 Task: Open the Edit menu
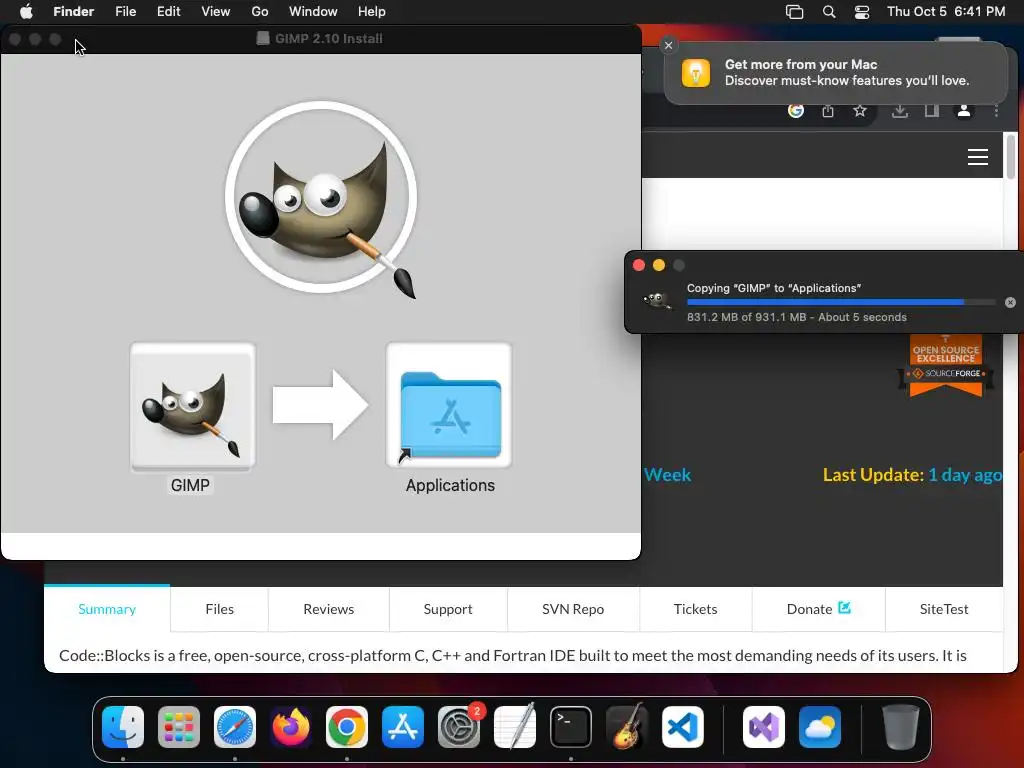click(168, 12)
